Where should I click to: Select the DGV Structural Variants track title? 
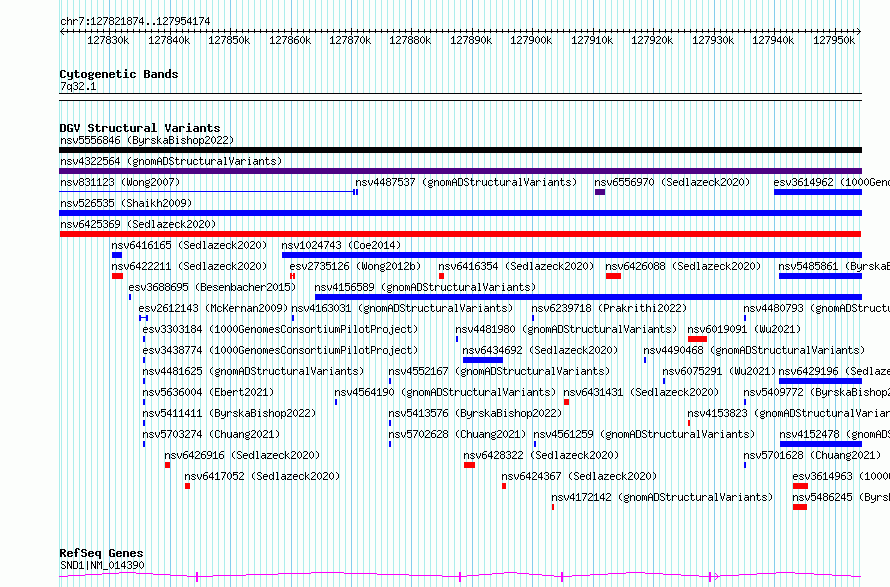[140, 128]
